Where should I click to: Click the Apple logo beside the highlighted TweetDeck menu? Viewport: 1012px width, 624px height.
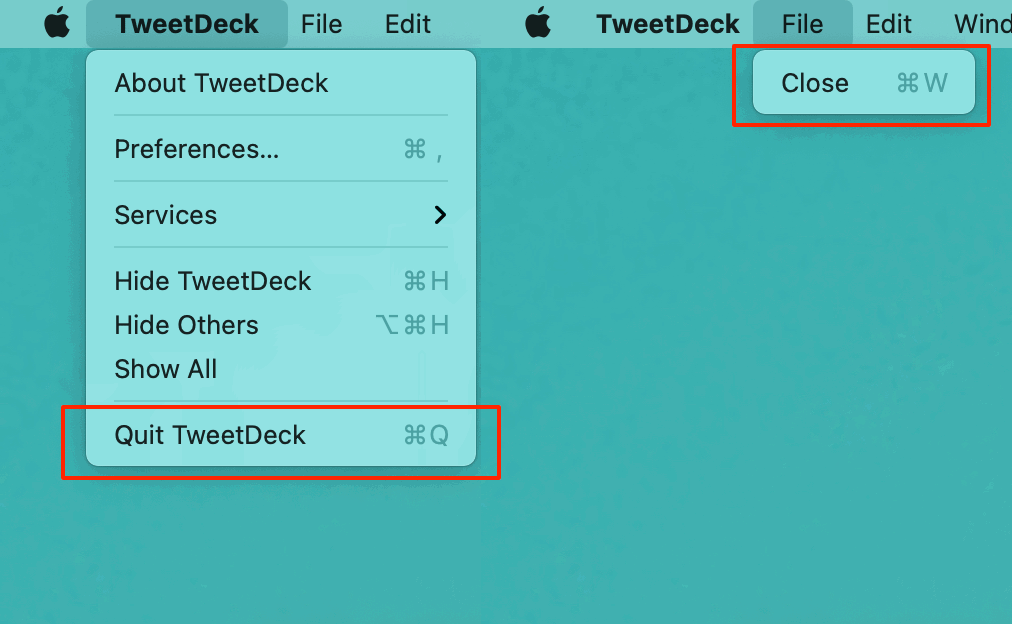(x=57, y=23)
